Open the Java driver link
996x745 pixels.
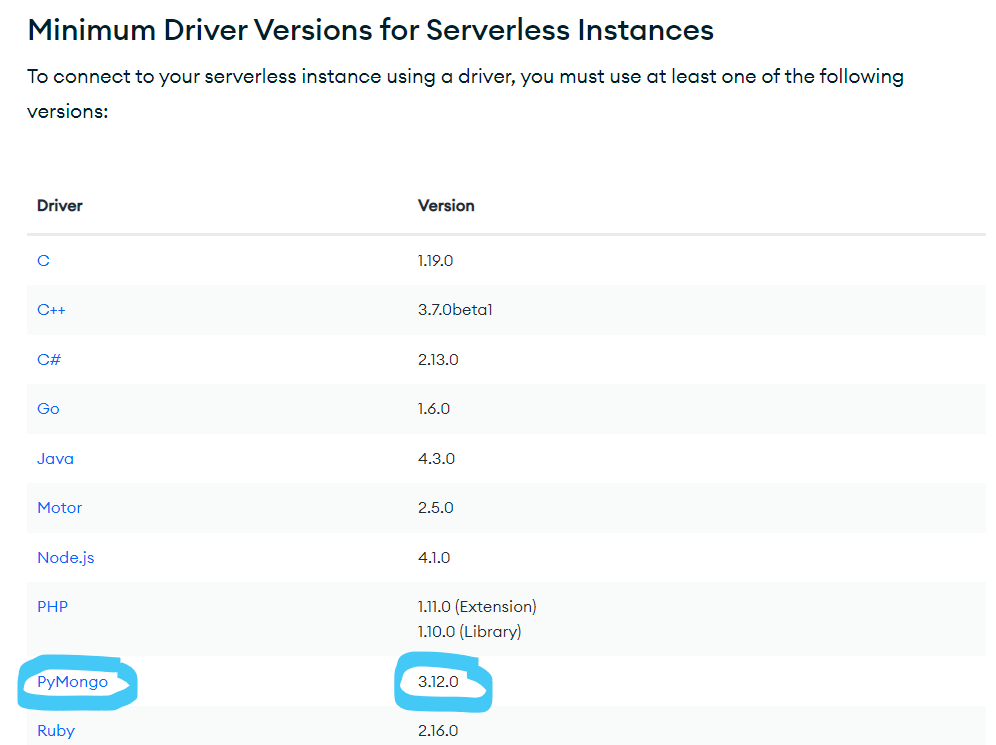pos(55,459)
